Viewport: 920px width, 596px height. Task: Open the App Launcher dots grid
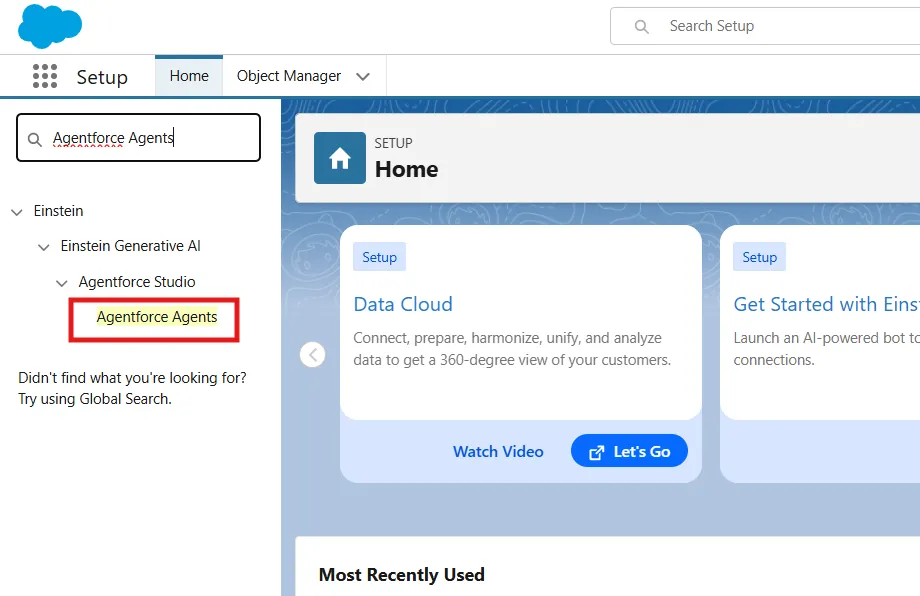point(45,77)
